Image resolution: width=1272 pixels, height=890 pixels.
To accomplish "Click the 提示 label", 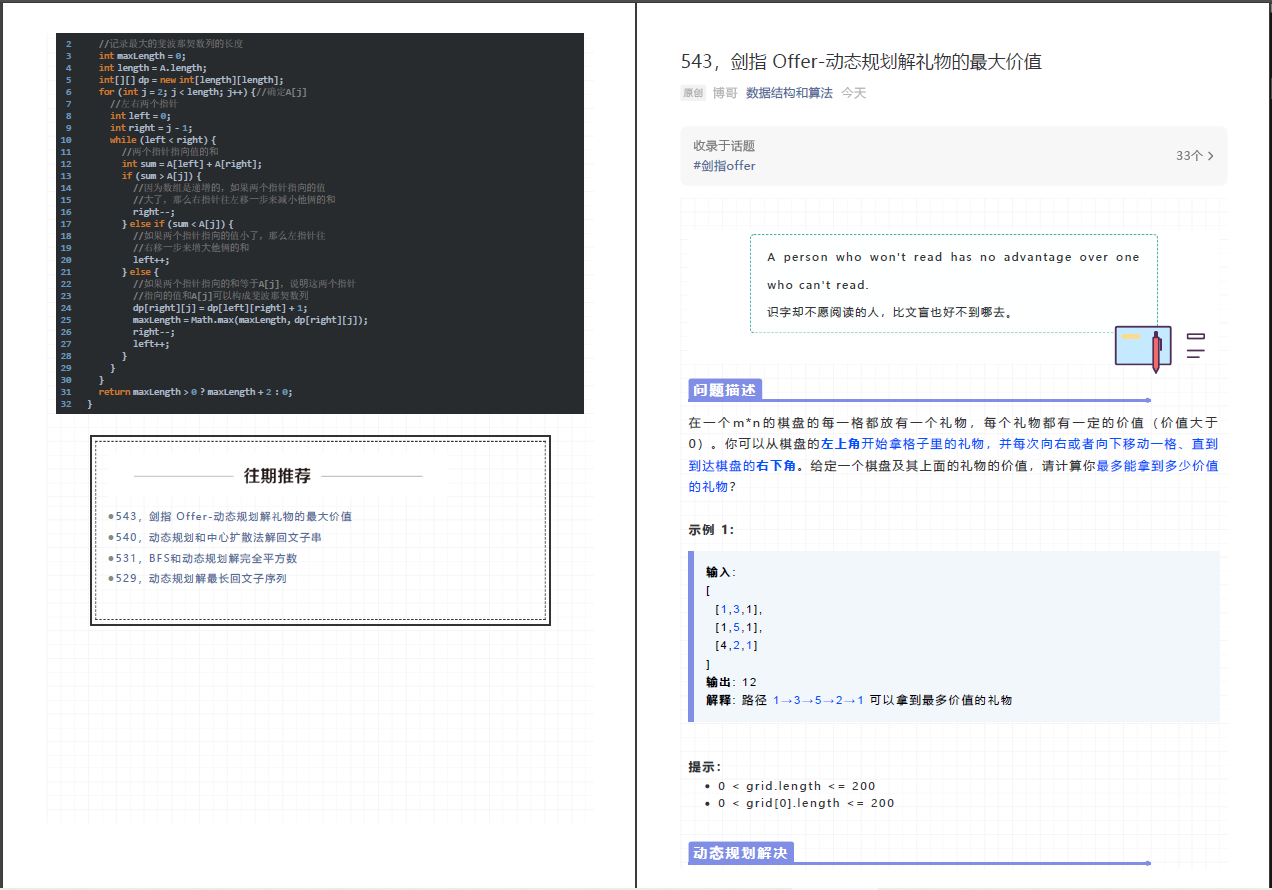I will (x=704, y=767).
